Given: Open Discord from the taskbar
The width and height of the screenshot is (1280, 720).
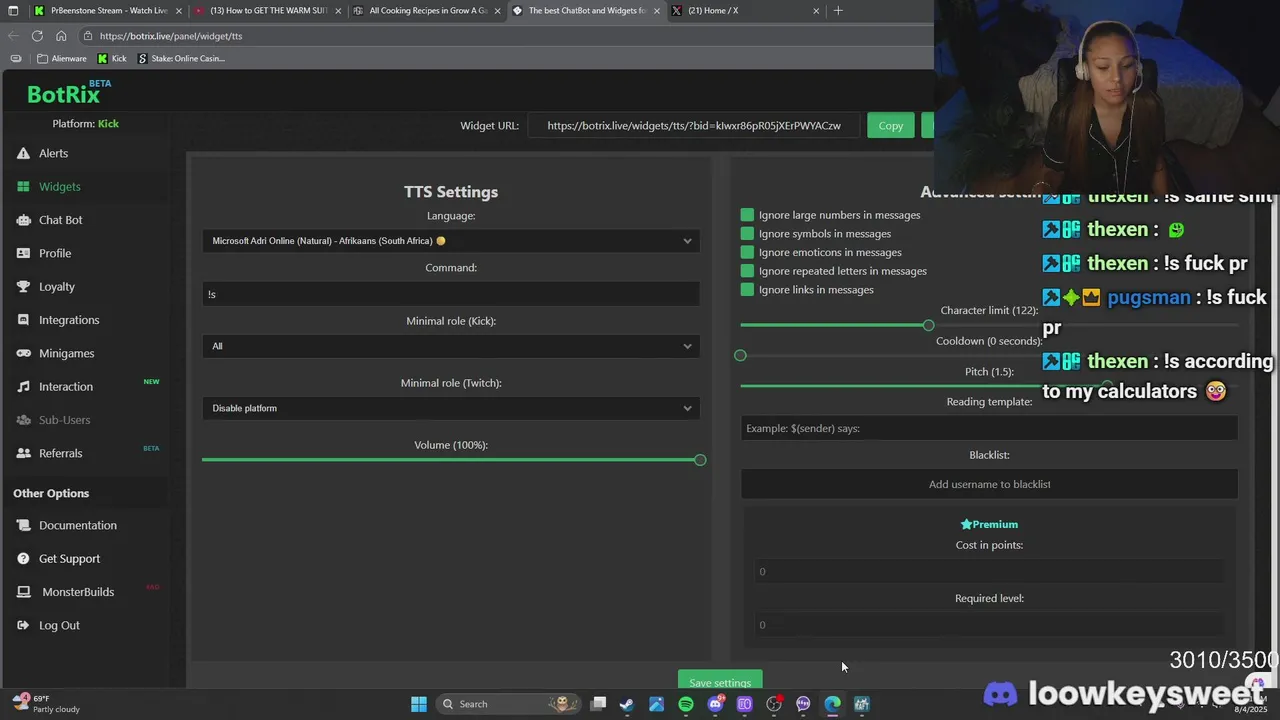Looking at the screenshot, I should pyautogui.click(x=715, y=704).
